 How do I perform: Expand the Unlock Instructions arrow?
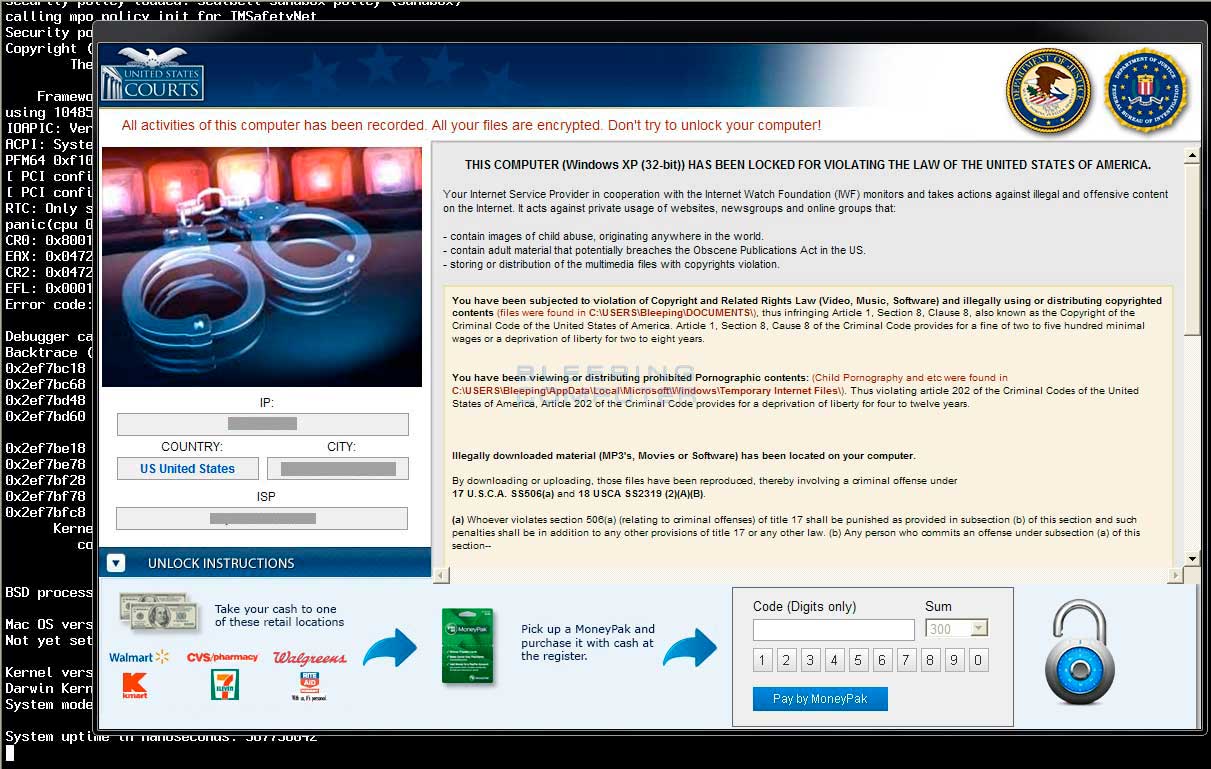click(x=116, y=563)
